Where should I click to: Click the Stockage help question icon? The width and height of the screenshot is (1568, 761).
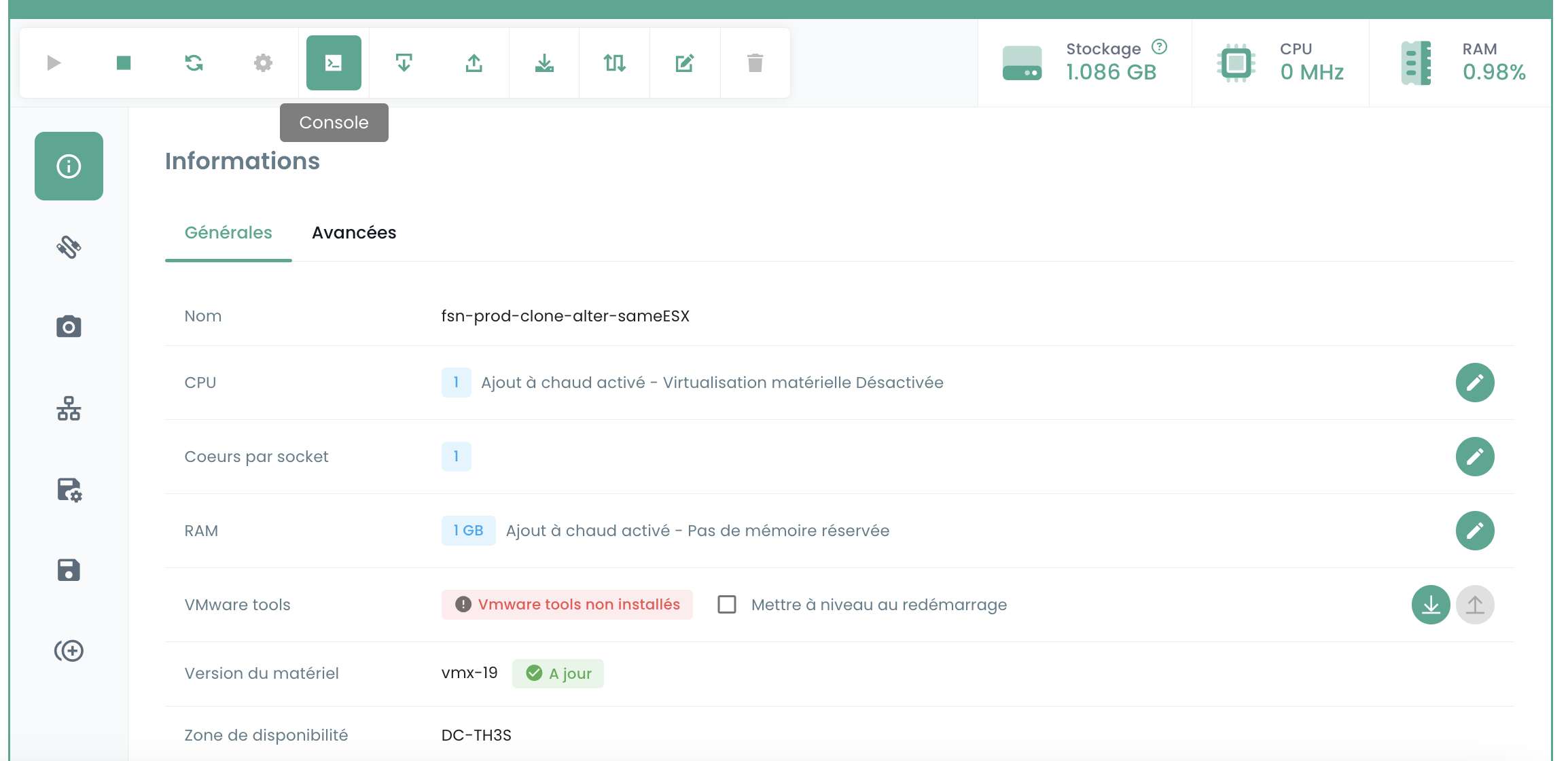[1159, 47]
